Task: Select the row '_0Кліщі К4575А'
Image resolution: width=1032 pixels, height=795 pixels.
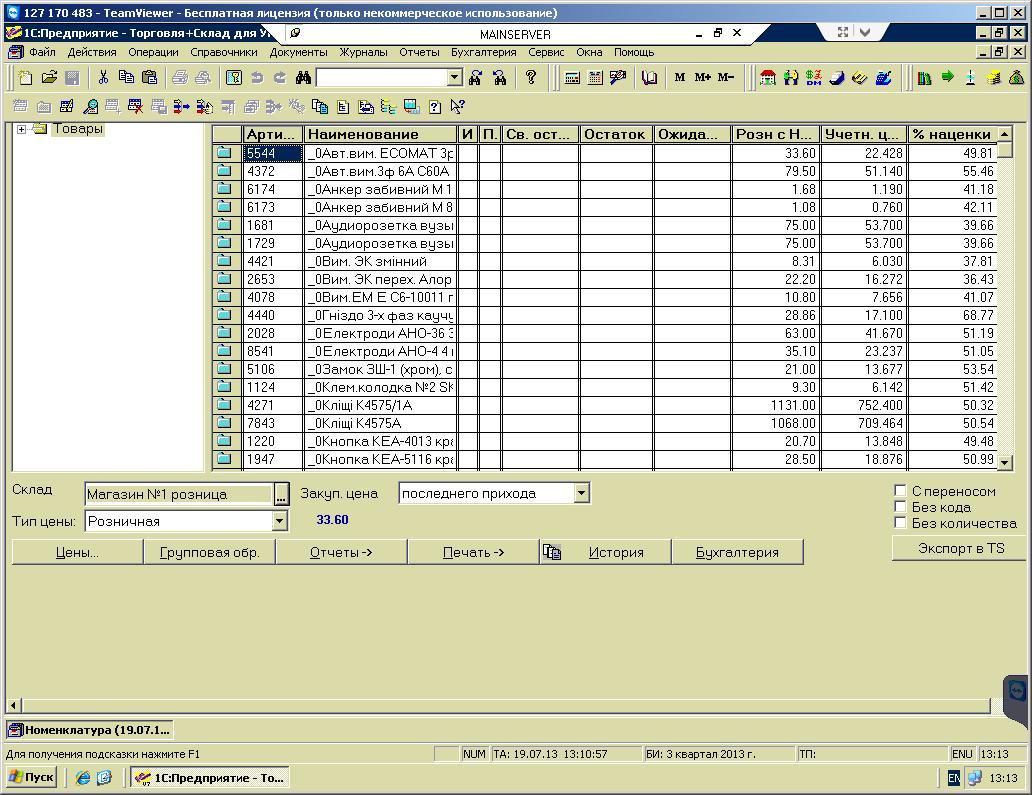Action: pos(604,423)
